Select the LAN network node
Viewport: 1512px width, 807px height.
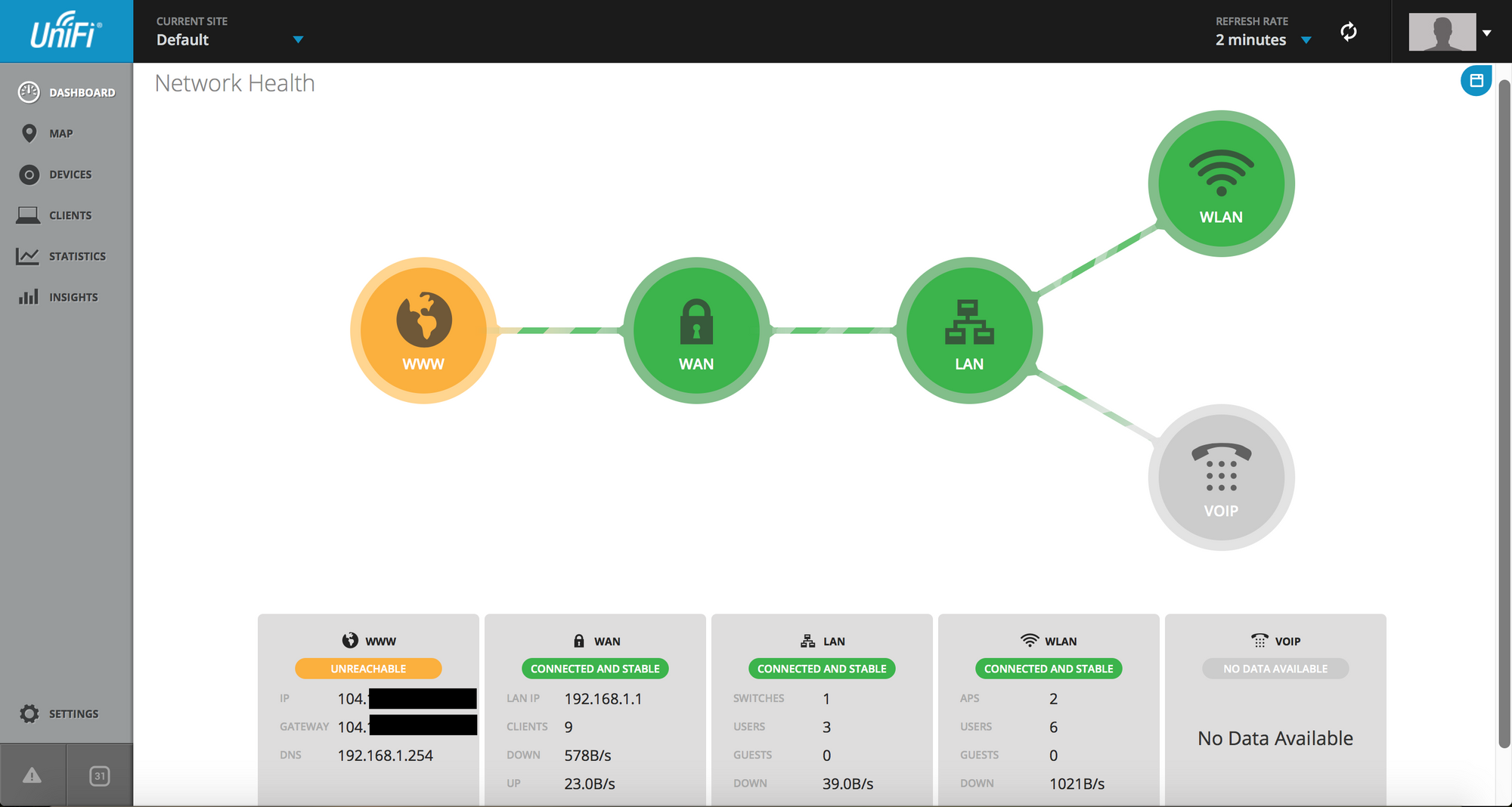(969, 330)
